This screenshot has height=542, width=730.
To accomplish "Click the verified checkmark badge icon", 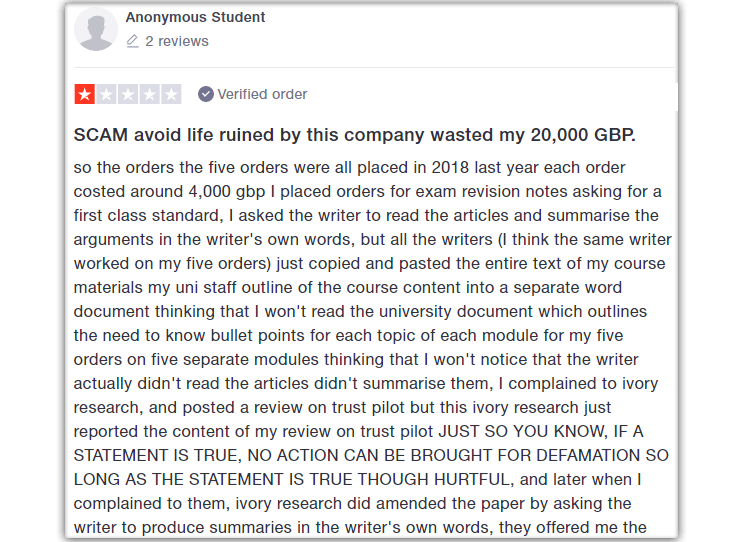I will click(206, 95).
